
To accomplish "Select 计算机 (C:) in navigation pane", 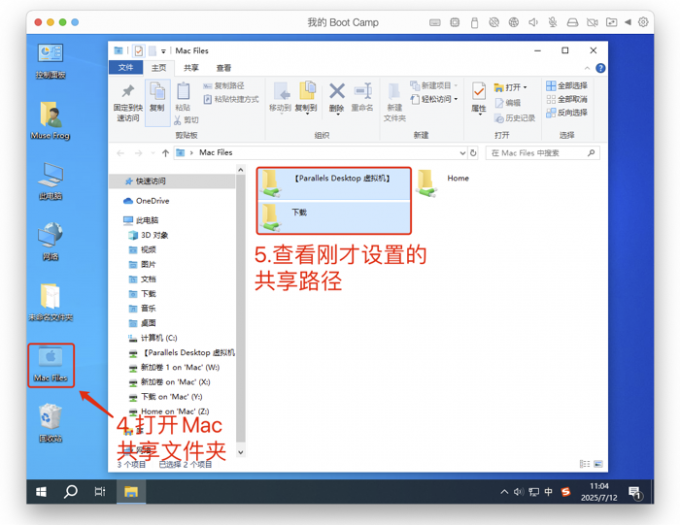I will (x=153, y=338).
